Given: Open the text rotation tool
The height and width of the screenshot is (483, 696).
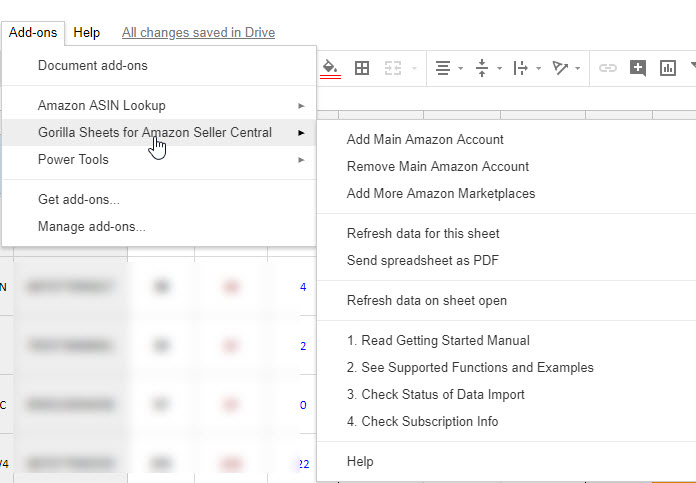Looking at the screenshot, I should [x=565, y=68].
